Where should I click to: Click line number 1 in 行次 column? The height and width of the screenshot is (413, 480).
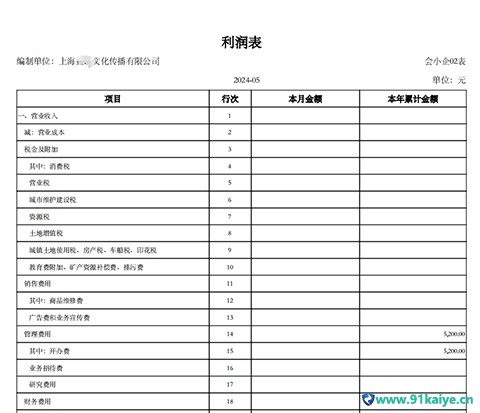229,116
